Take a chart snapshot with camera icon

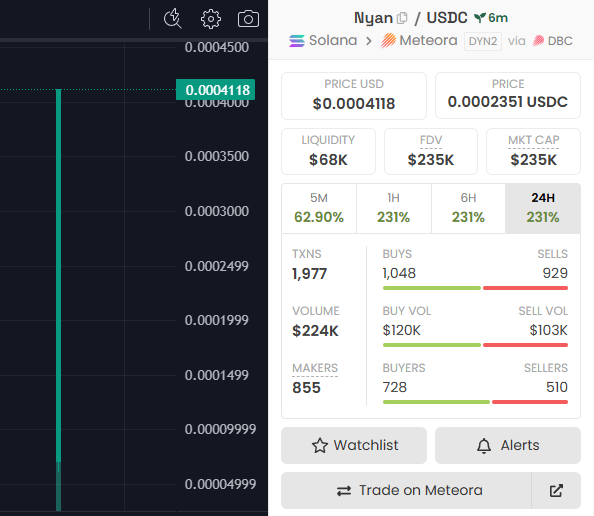pyautogui.click(x=249, y=19)
